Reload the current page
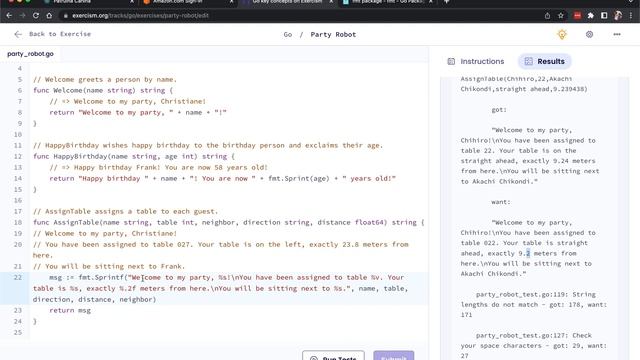 click(x=36, y=16)
